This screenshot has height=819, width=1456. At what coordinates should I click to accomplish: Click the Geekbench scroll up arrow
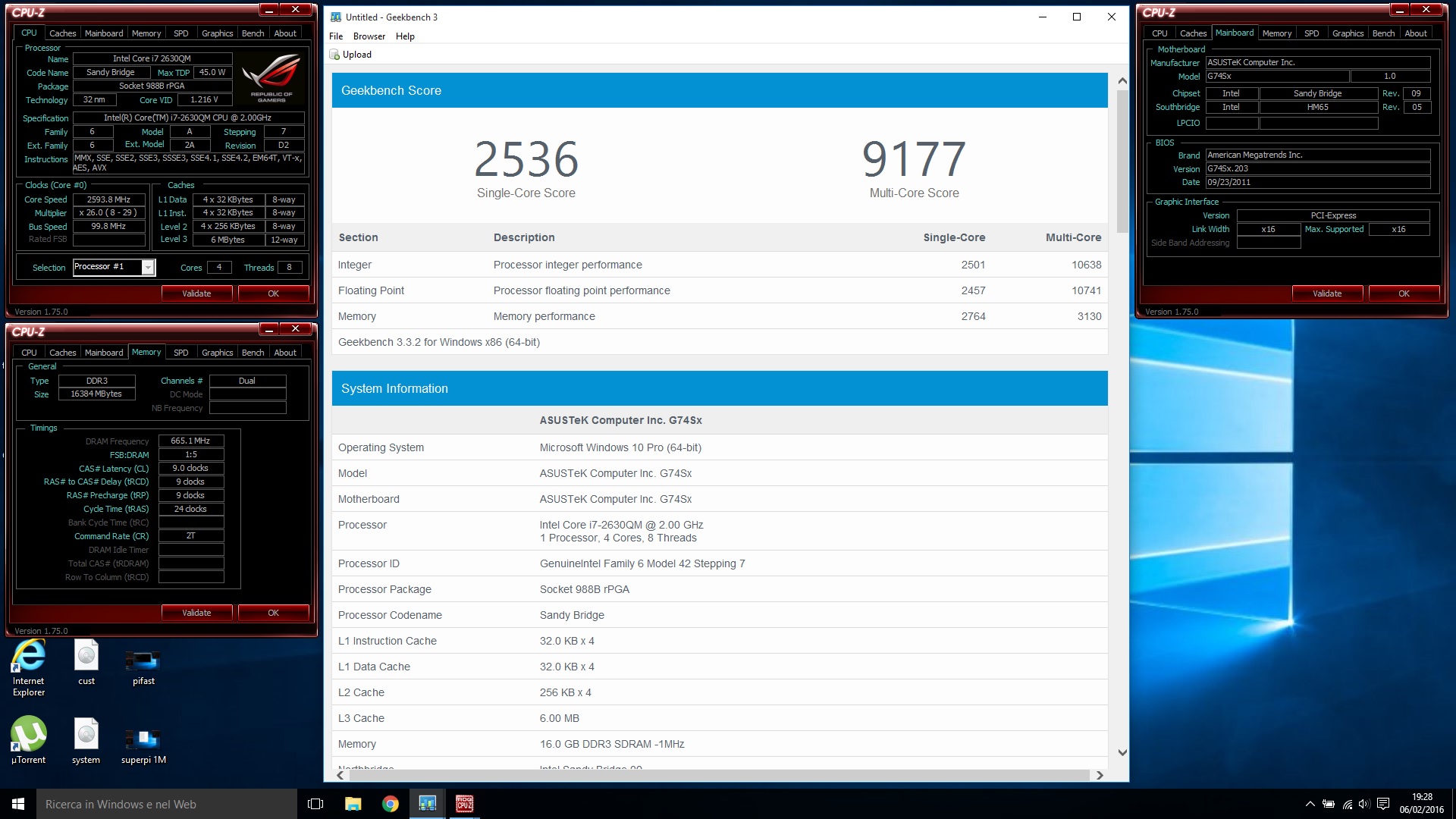(1122, 80)
